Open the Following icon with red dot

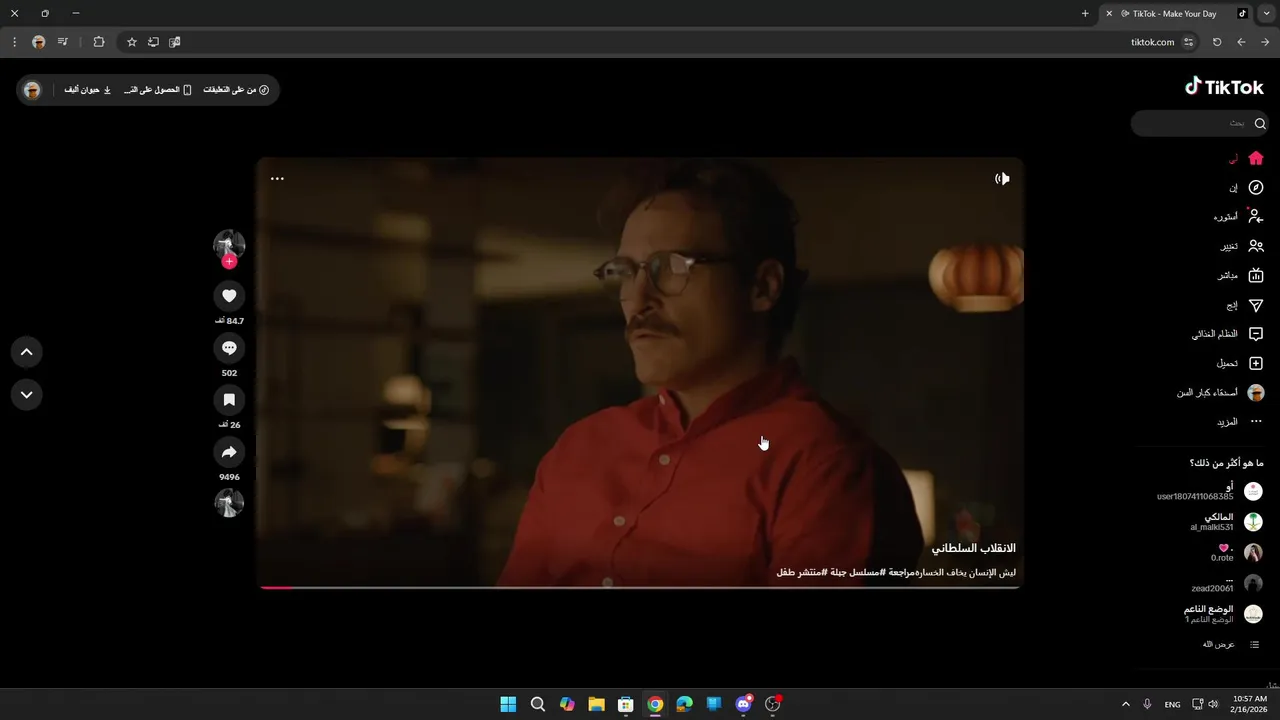1256,216
